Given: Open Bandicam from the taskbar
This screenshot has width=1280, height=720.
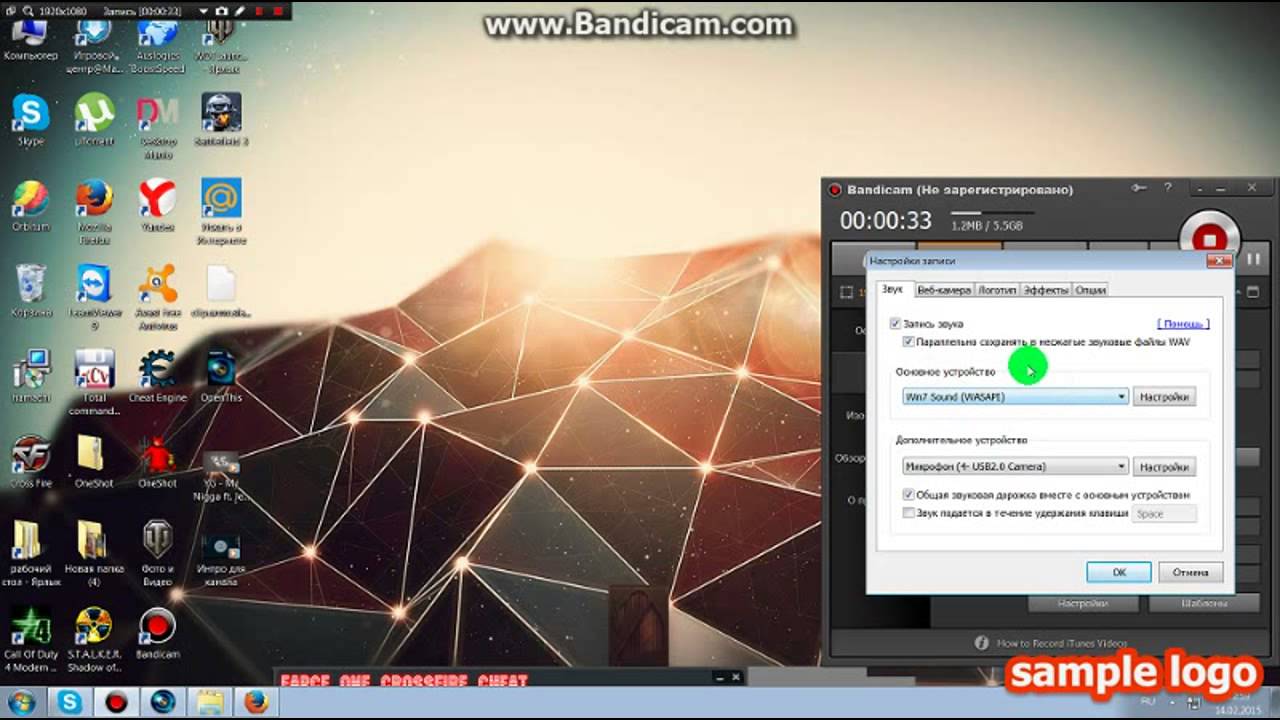Looking at the screenshot, I should [x=117, y=701].
